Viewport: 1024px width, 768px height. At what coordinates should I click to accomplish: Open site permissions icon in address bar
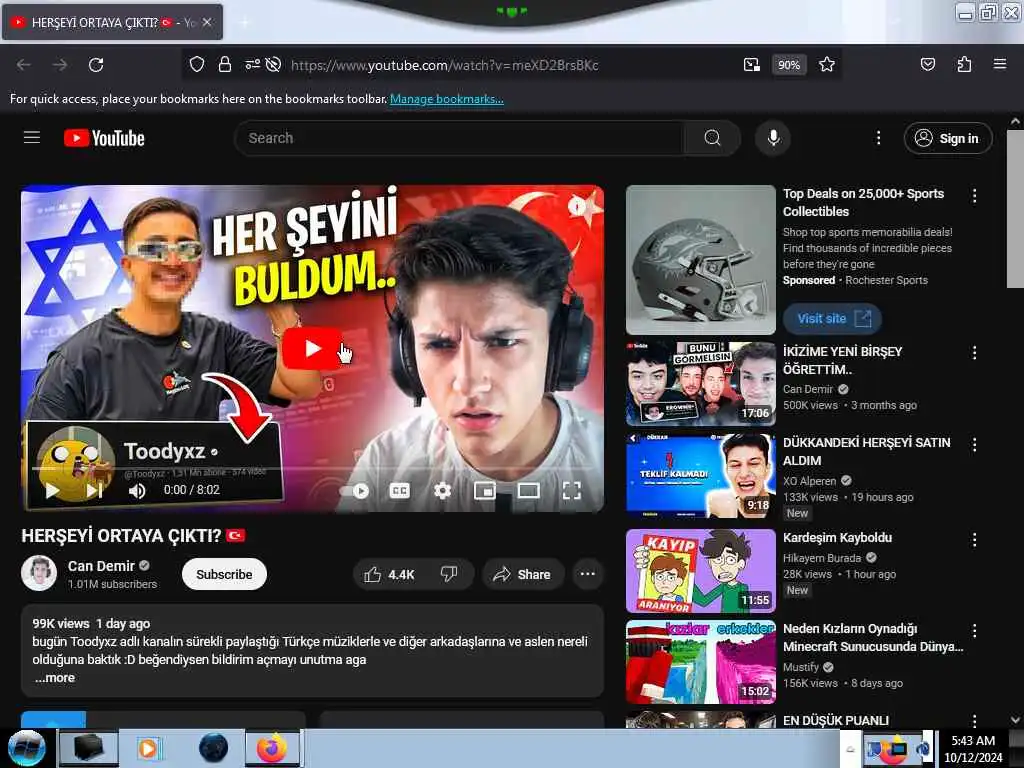pyautogui.click(x=252, y=64)
